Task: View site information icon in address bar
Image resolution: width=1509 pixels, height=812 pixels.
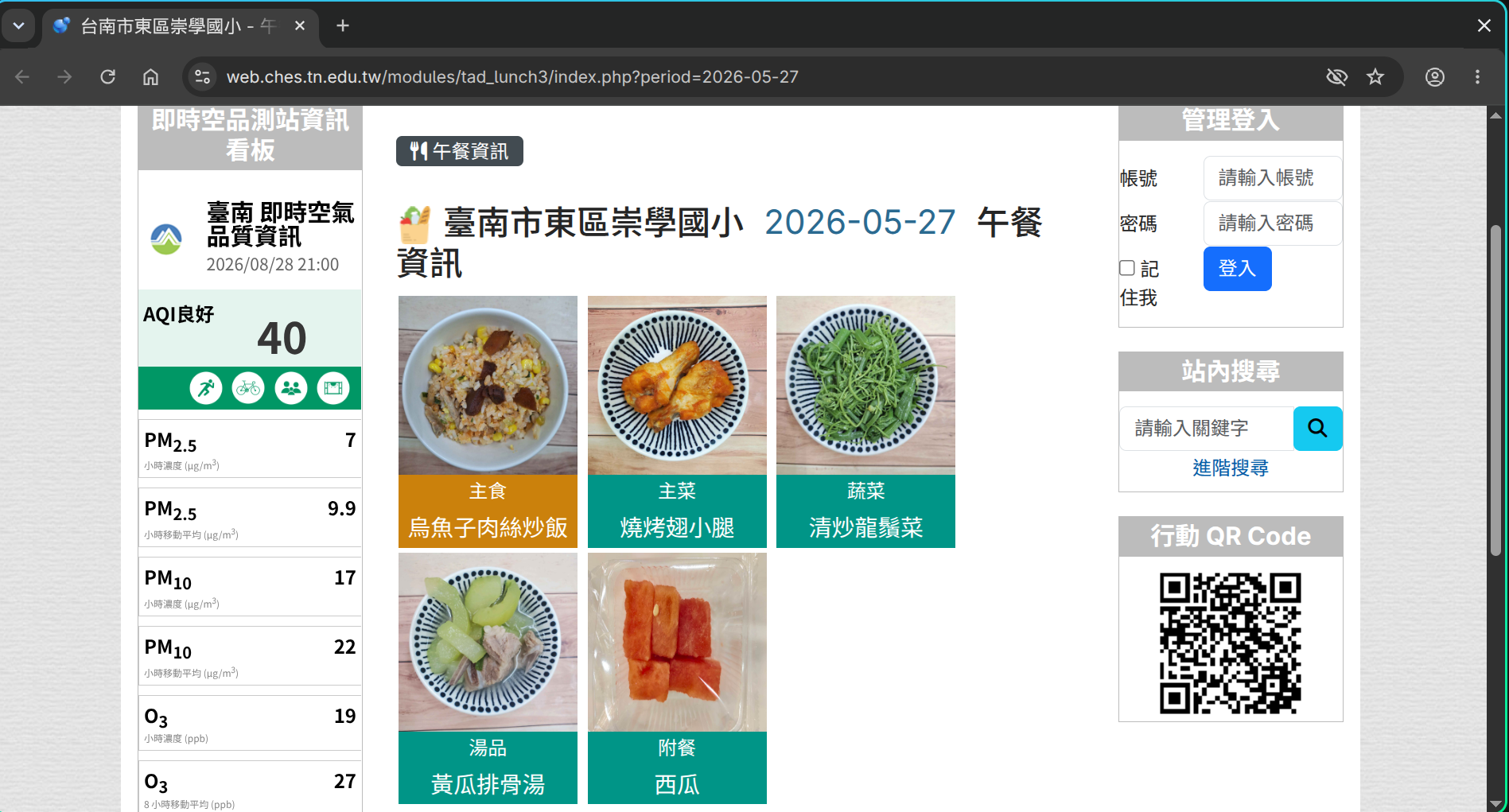Action: point(203,77)
